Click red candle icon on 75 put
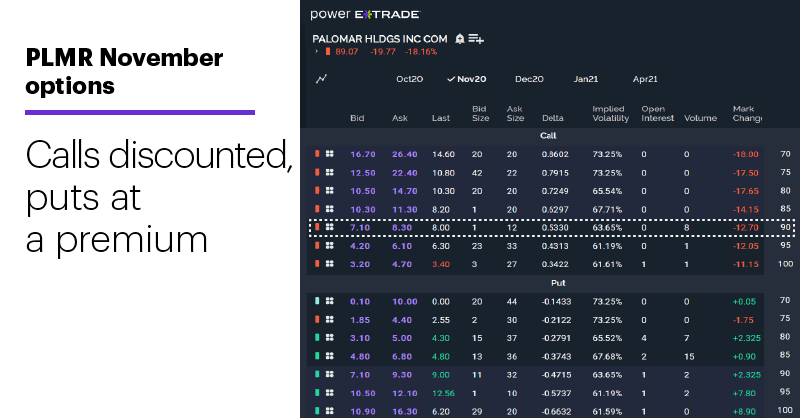This screenshot has width=800, height=418. 317,319
